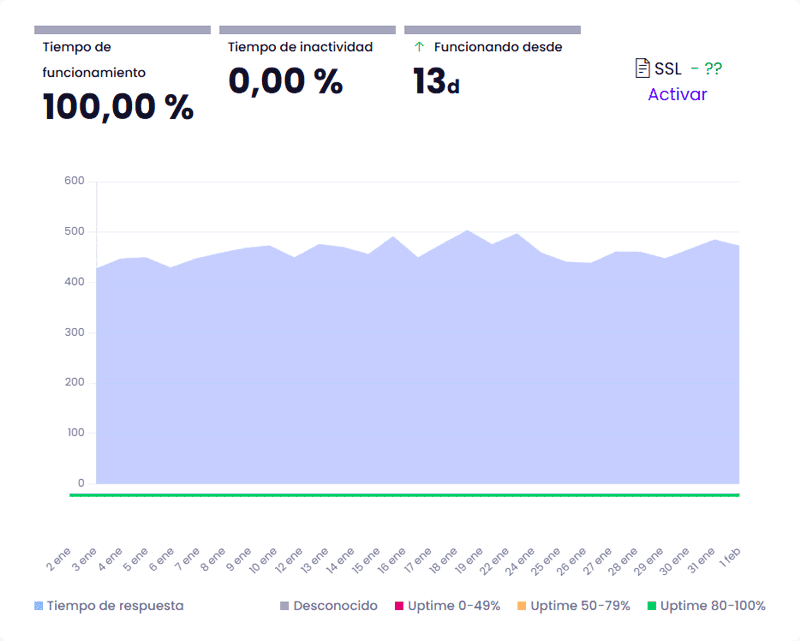This screenshot has width=800, height=641.
Task: Click the Activar SSL link
Action: coord(677,94)
